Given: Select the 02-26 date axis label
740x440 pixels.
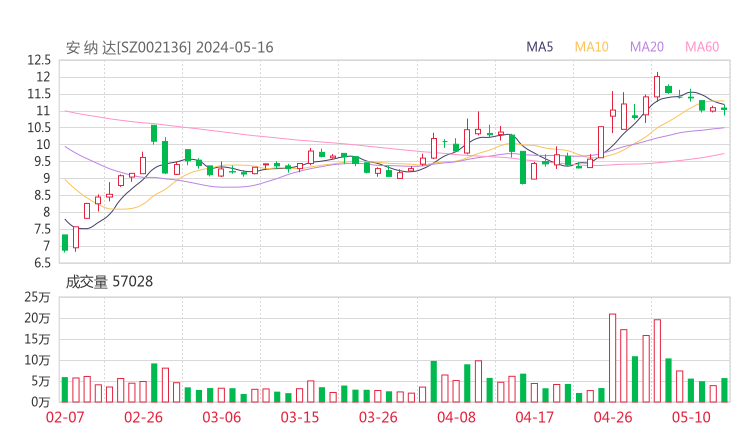Looking at the screenshot, I should pyautogui.click(x=143, y=417).
